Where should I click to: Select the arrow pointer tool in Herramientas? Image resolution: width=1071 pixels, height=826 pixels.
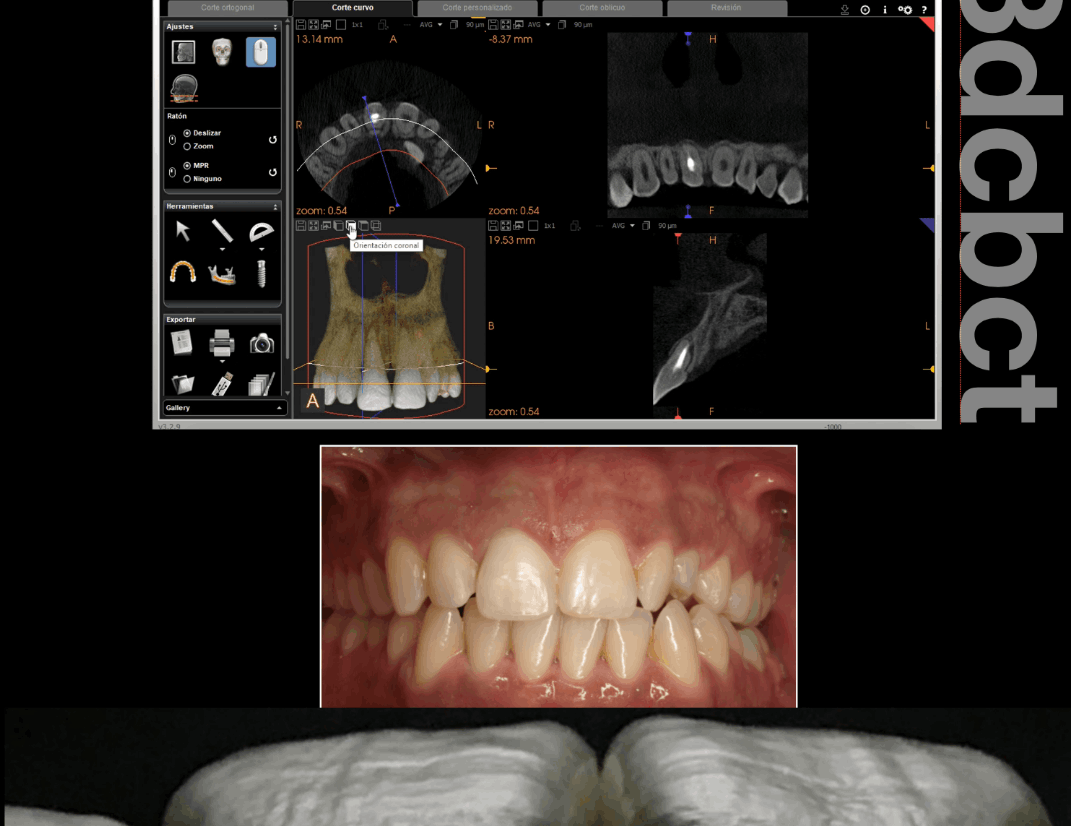click(183, 232)
